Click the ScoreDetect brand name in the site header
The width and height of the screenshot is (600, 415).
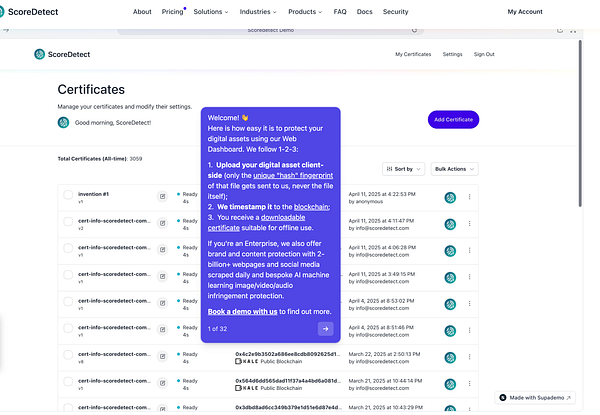[33, 12]
